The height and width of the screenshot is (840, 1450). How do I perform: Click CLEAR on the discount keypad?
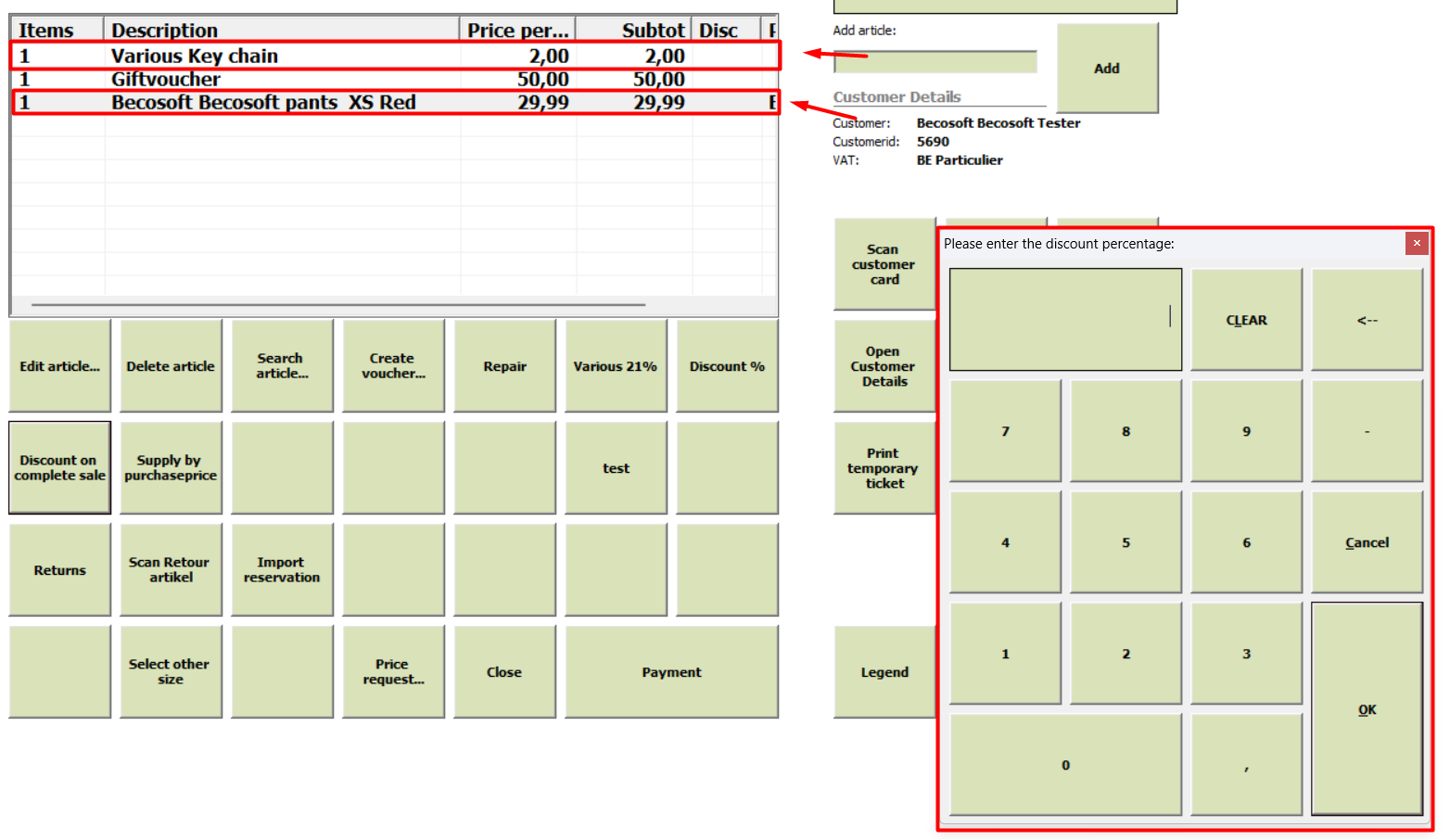[x=1247, y=320]
